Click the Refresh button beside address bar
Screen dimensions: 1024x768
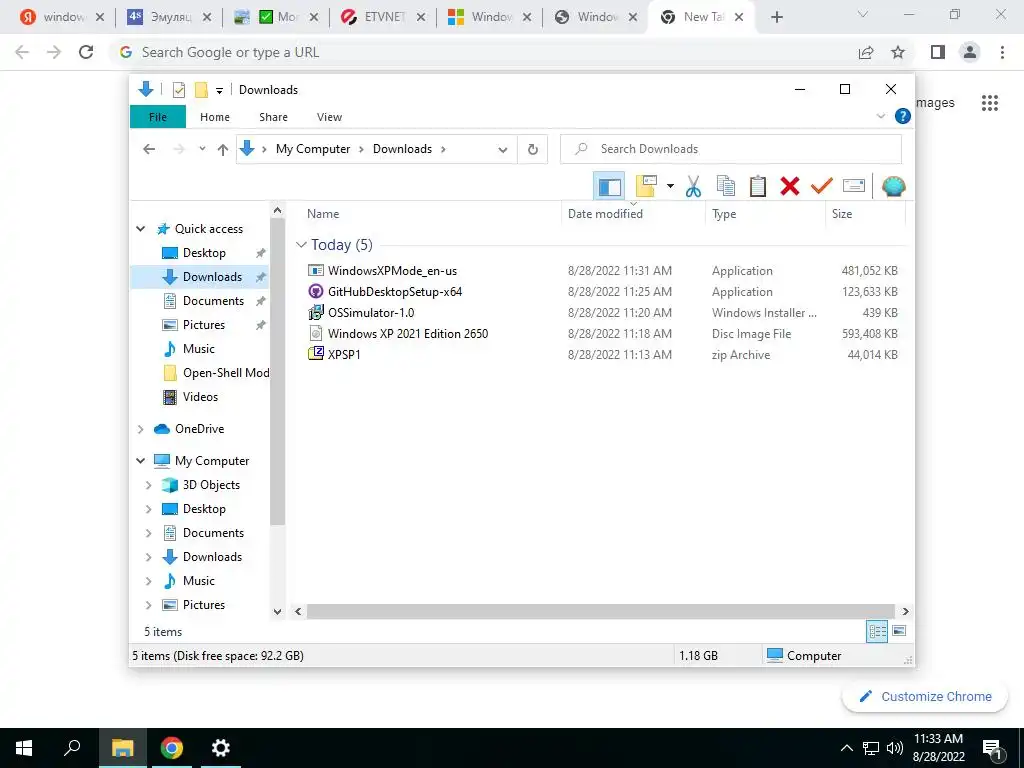pyautogui.click(x=533, y=150)
